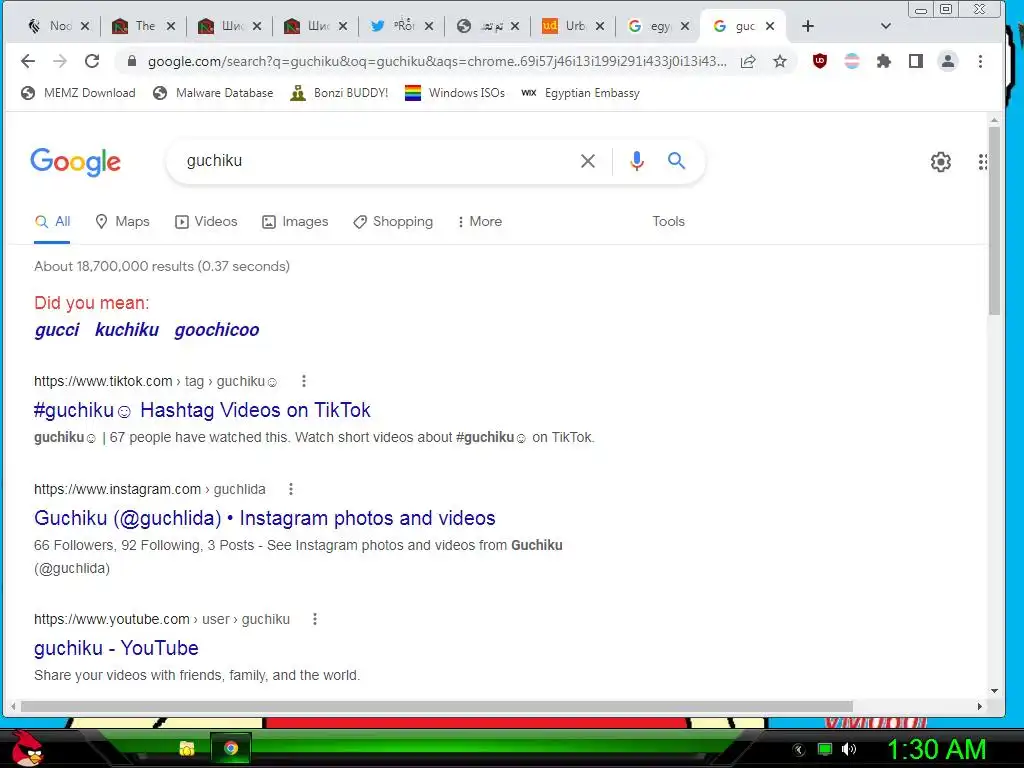Open the volume control tray icon

pos(849,749)
